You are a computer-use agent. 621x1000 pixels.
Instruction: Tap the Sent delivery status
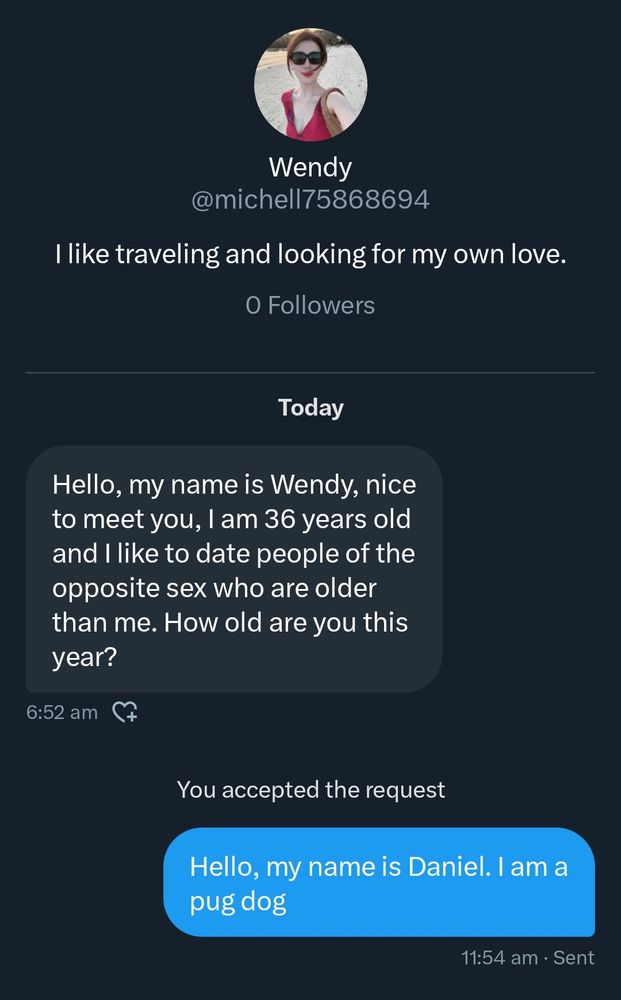(574, 957)
